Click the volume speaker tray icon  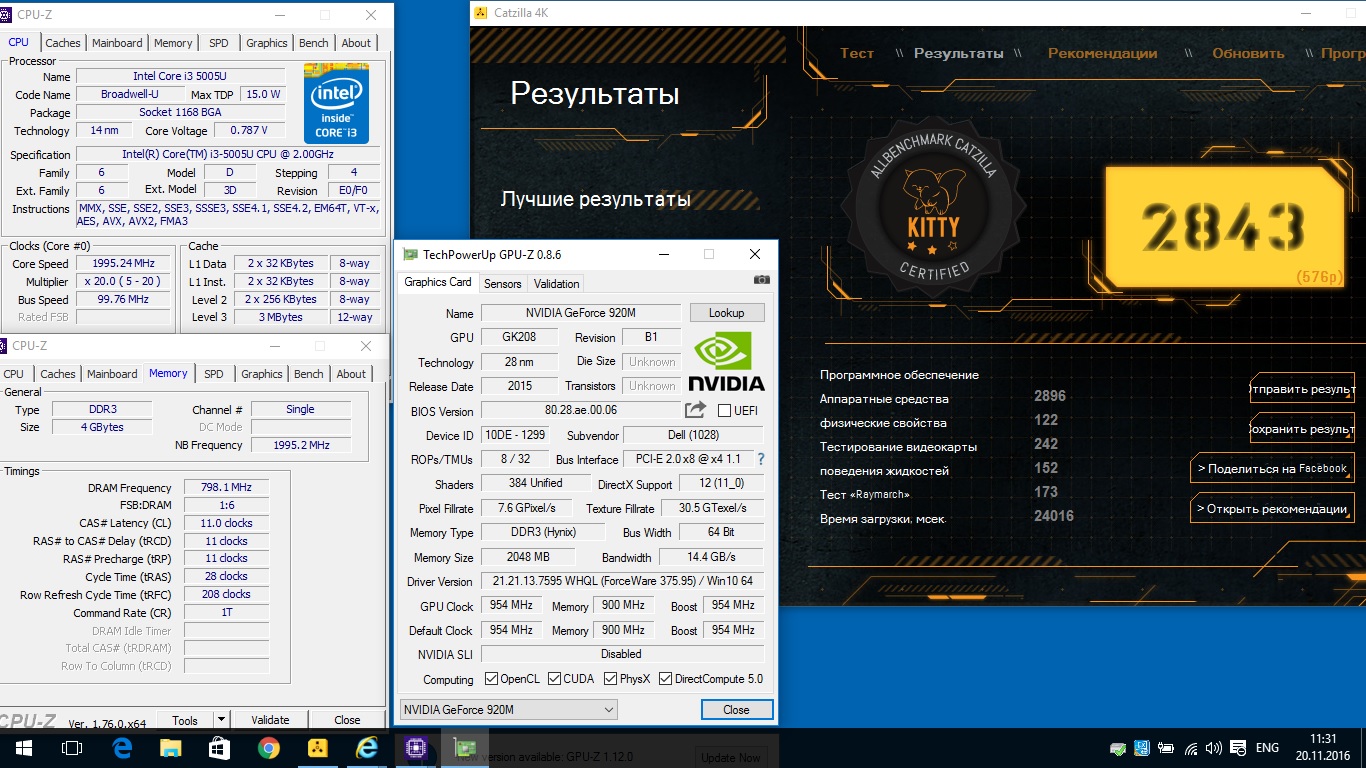1214,748
